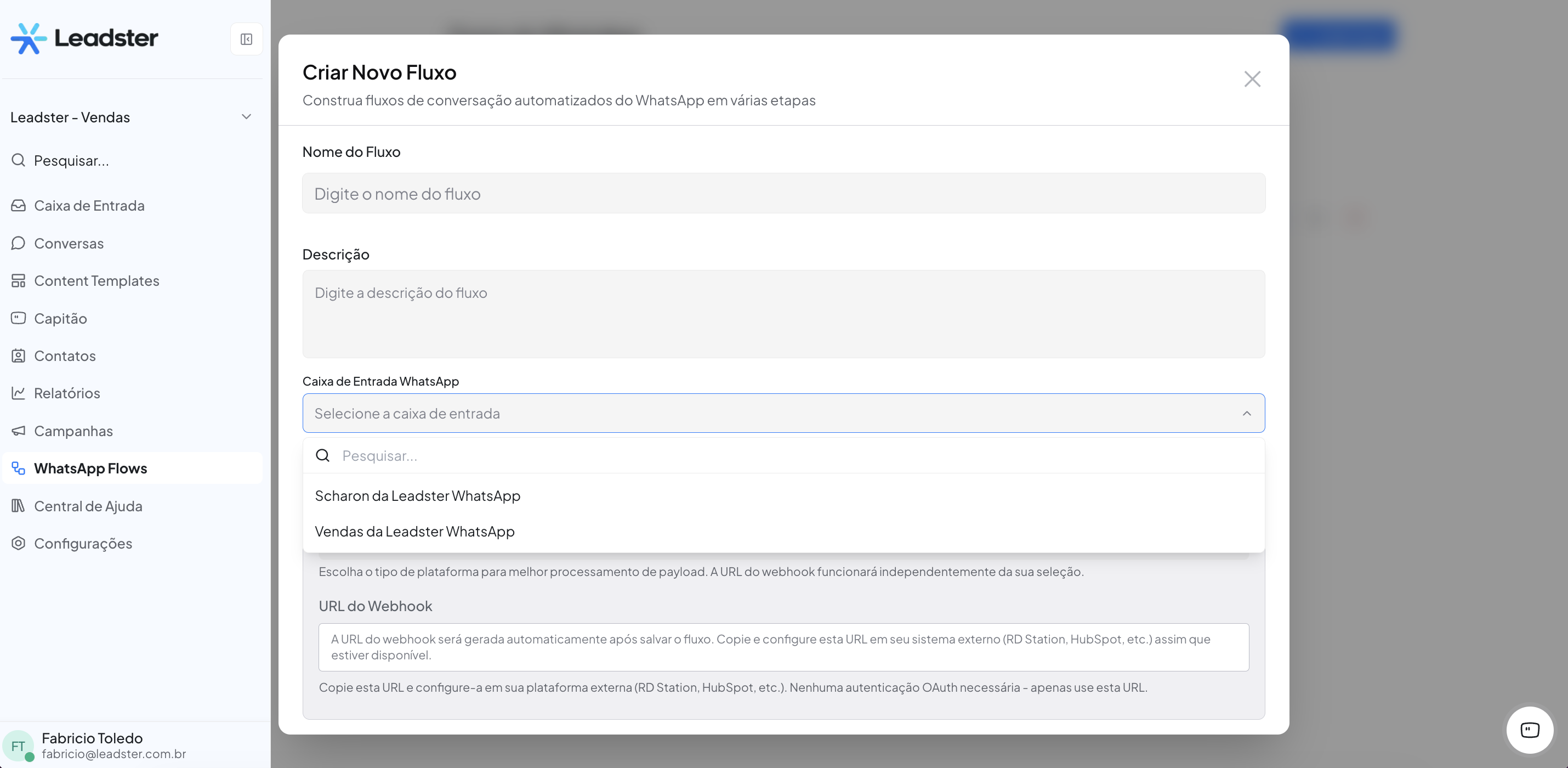Open chat widget bubble at bottom right
Viewport: 1568px width, 768px height.
pyautogui.click(x=1529, y=729)
